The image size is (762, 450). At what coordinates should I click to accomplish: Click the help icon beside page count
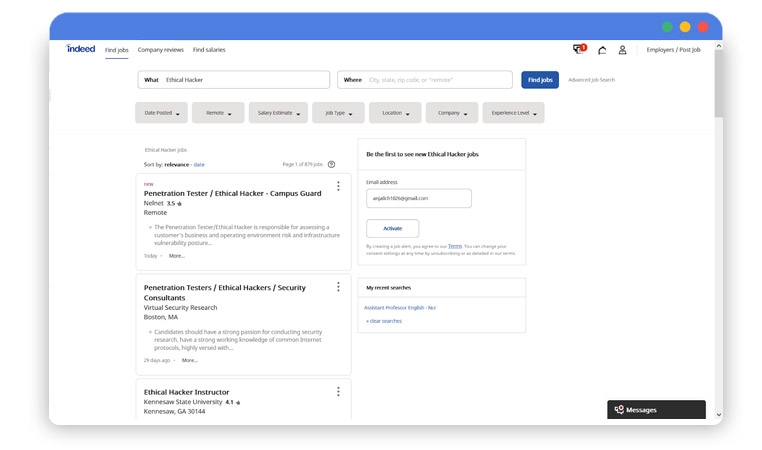coord(332,164)
